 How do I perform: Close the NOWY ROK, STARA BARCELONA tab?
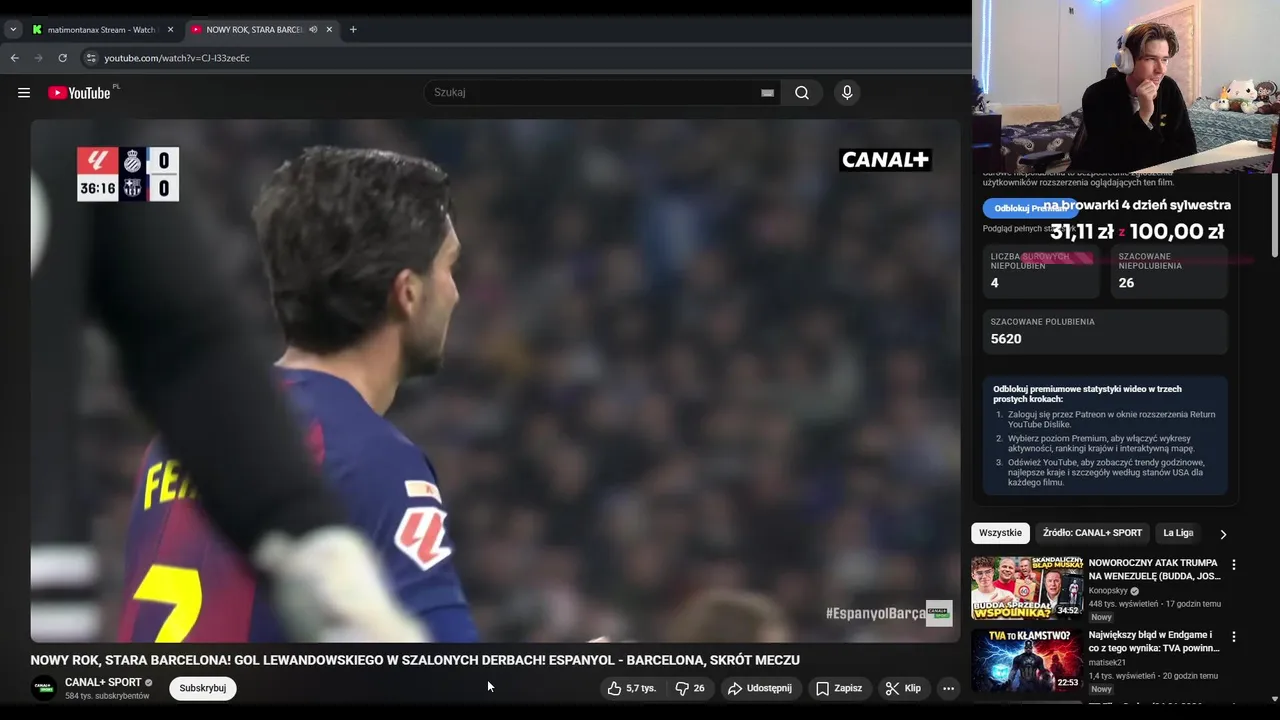tap(329, 30)
